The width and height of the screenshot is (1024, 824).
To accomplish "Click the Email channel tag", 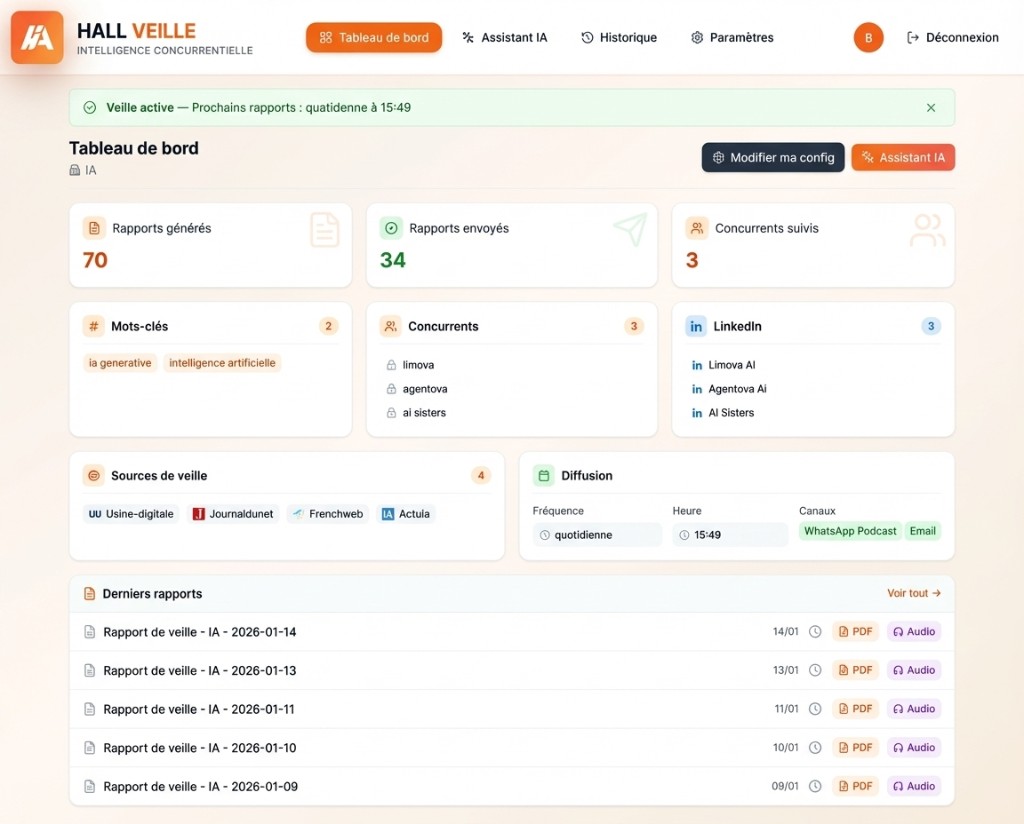I will point(922,531).
